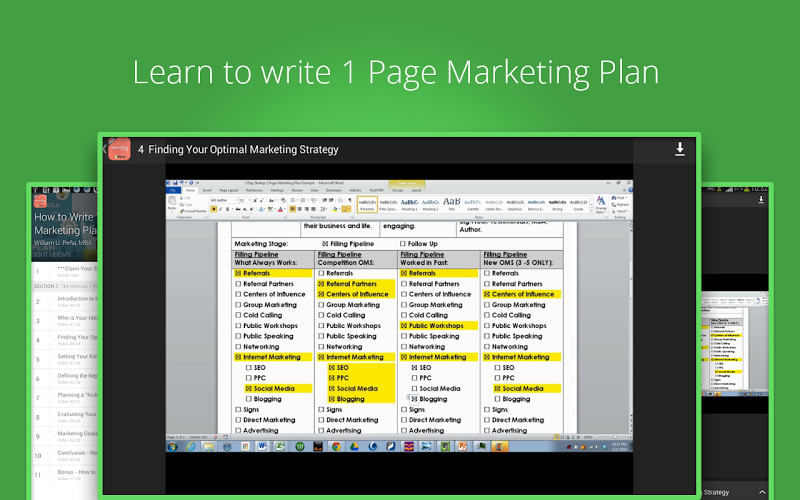Apply the Heading 1 style
Screen dimensions: 800x500
(409, 204)
